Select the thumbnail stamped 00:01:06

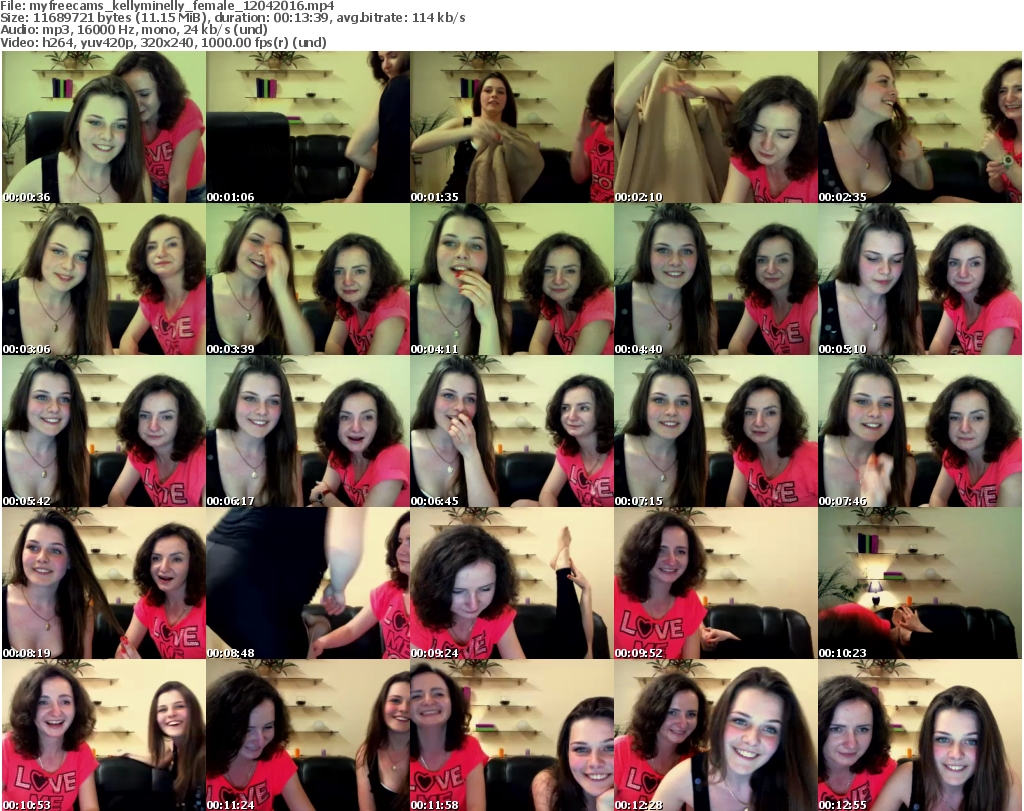tap(308, 127)
